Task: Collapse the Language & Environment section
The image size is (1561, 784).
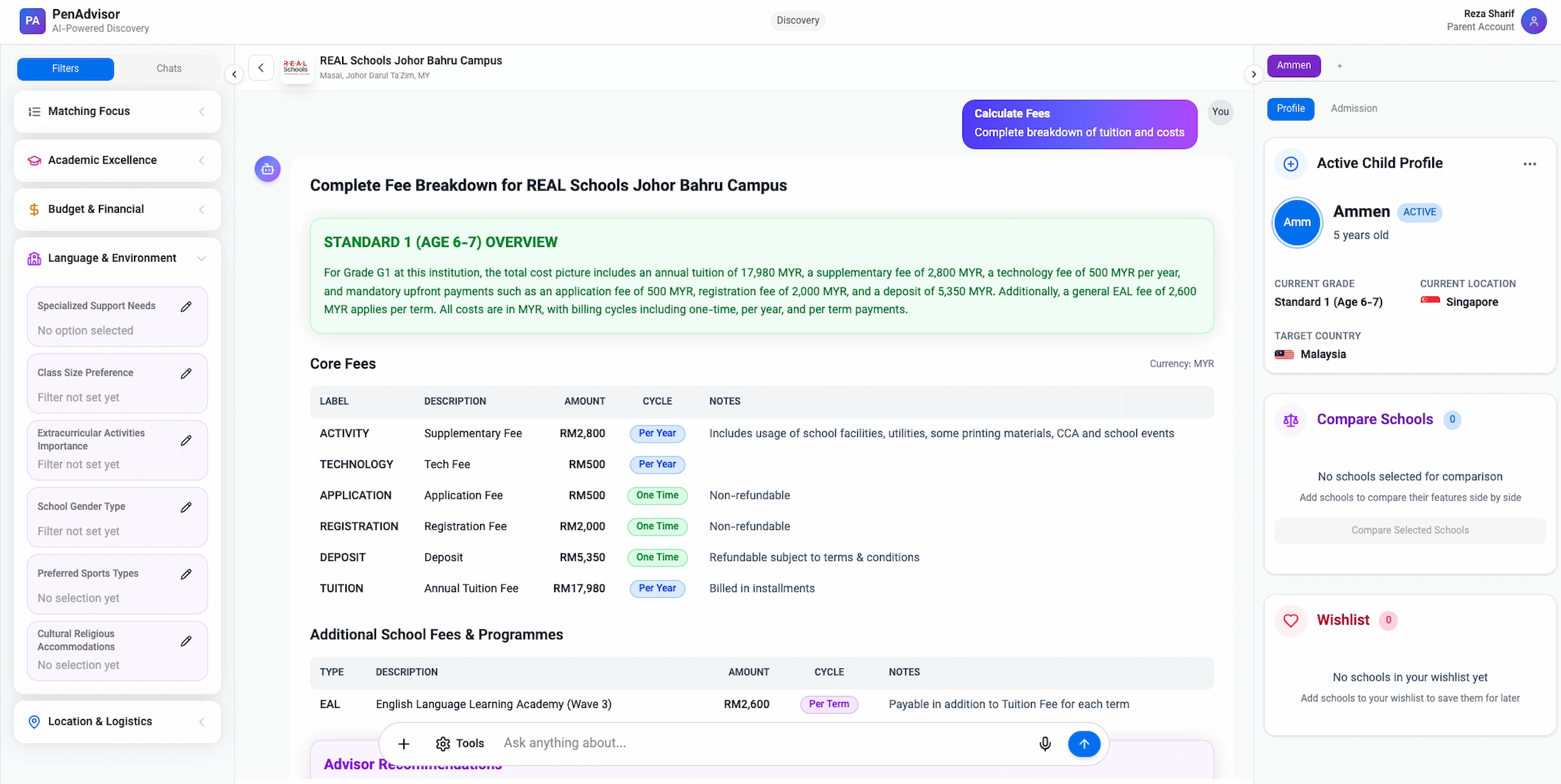Action: coord(202,258)
